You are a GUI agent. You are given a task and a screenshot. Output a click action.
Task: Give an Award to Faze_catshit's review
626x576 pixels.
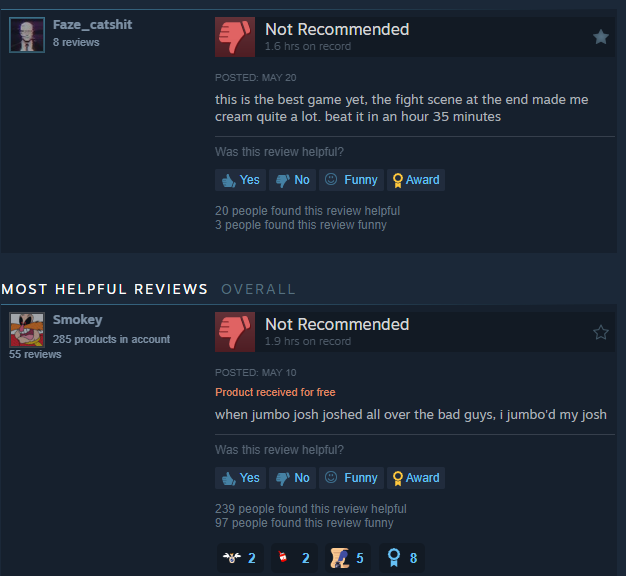click(x=416, y=180)
